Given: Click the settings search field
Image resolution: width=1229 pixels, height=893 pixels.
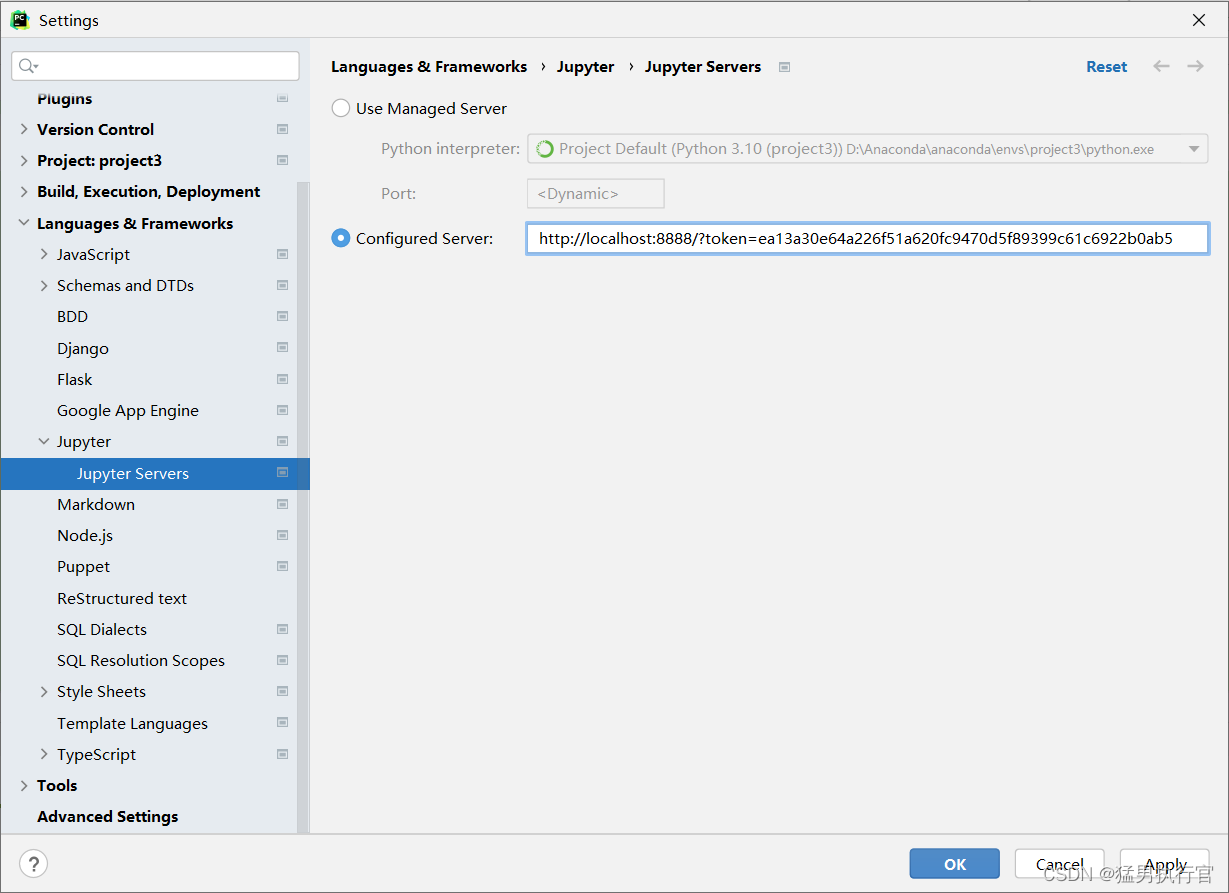Looking at the screenshot, I should tap(155, 66).
